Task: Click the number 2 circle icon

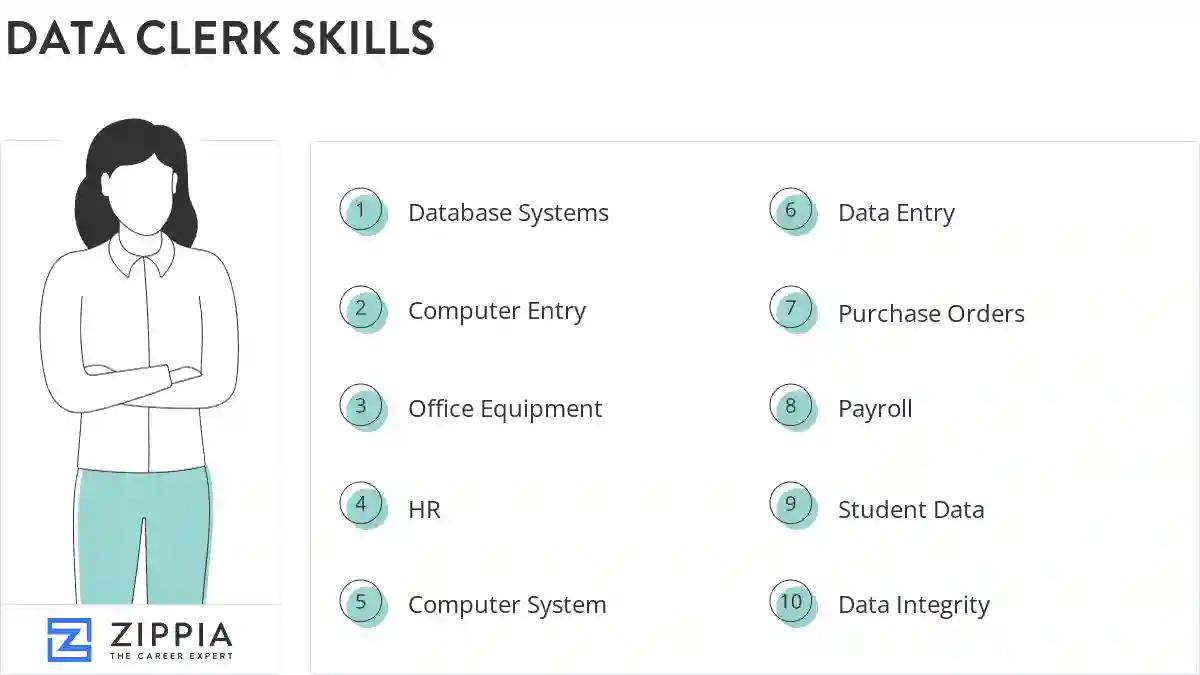Action: (361, 309)
